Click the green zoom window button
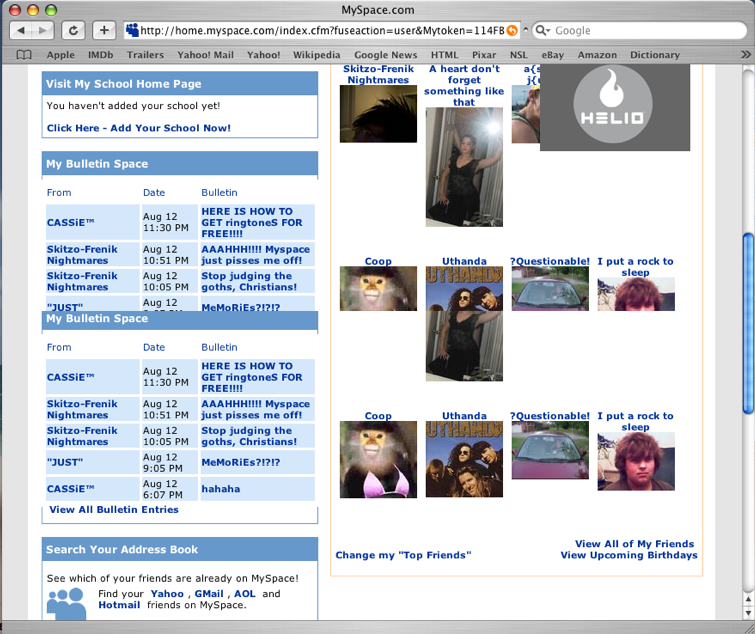 (51, 10)
